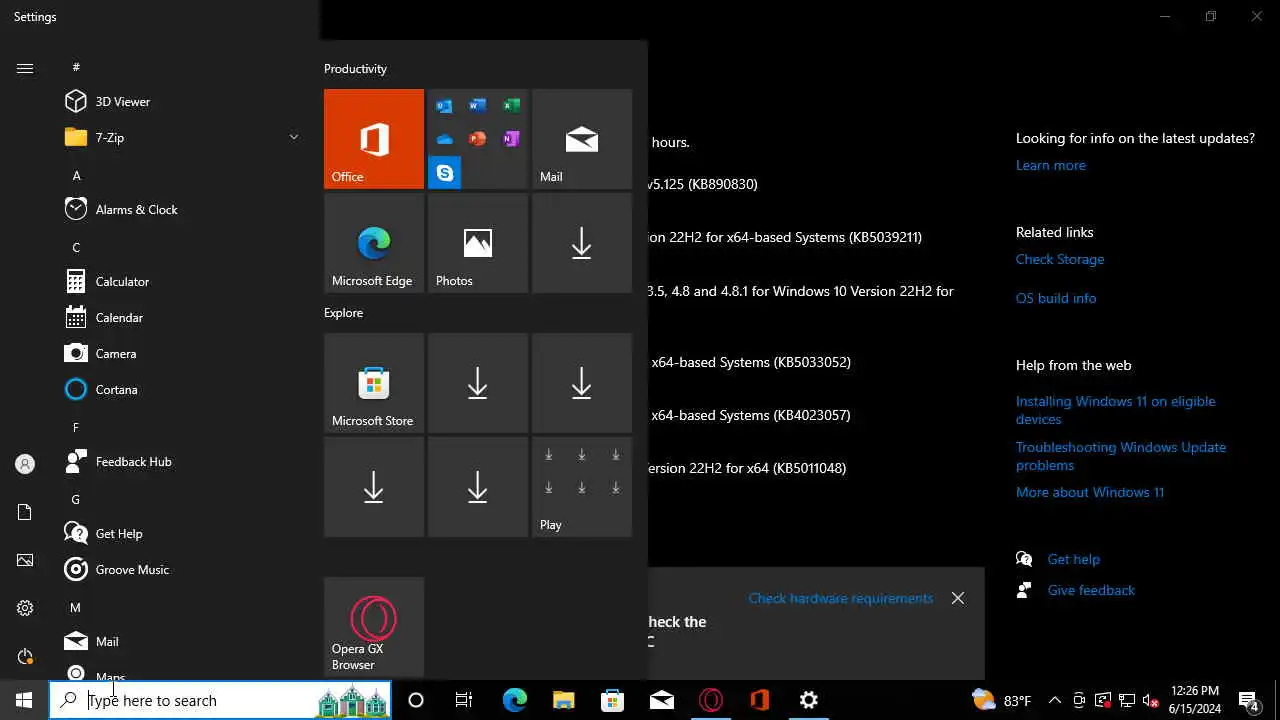Open More about Windows 11 link
The height and width of the screenshot is (720, 1280).
pos(1090,492)
